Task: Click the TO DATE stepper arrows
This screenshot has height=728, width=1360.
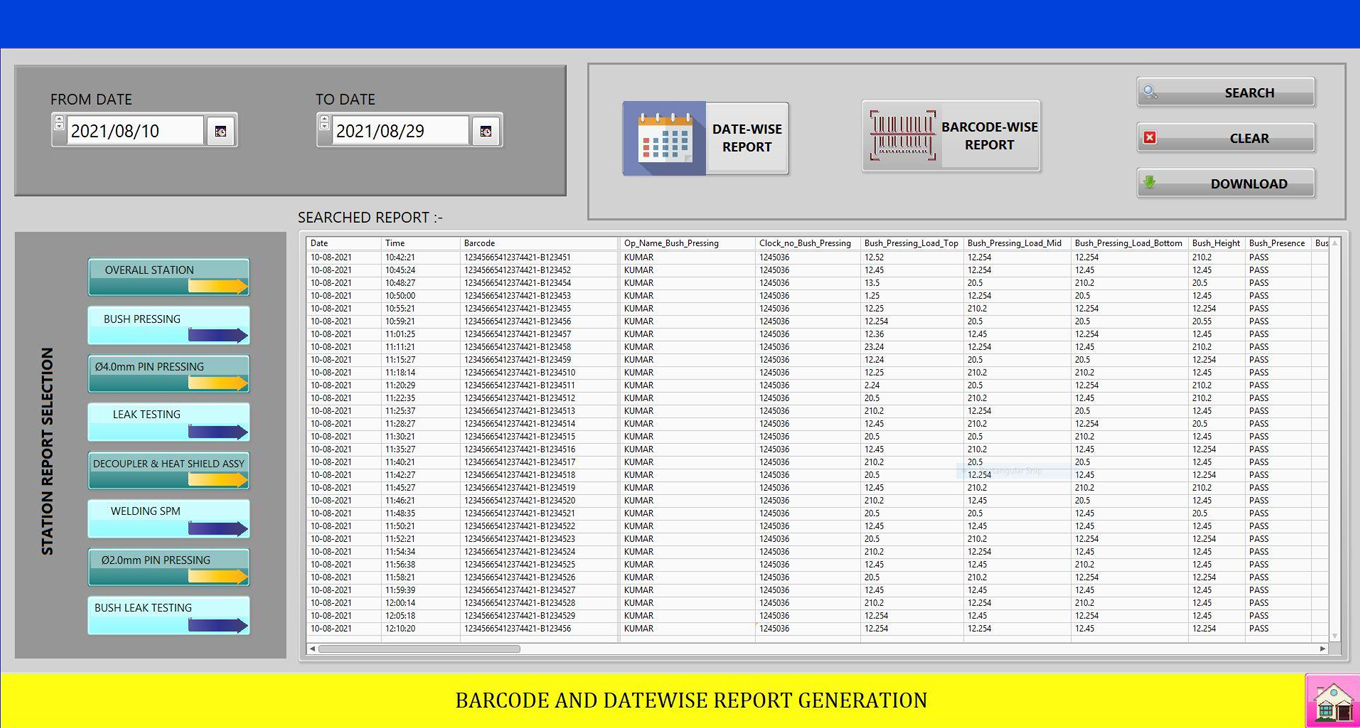Action: point(324,123)
